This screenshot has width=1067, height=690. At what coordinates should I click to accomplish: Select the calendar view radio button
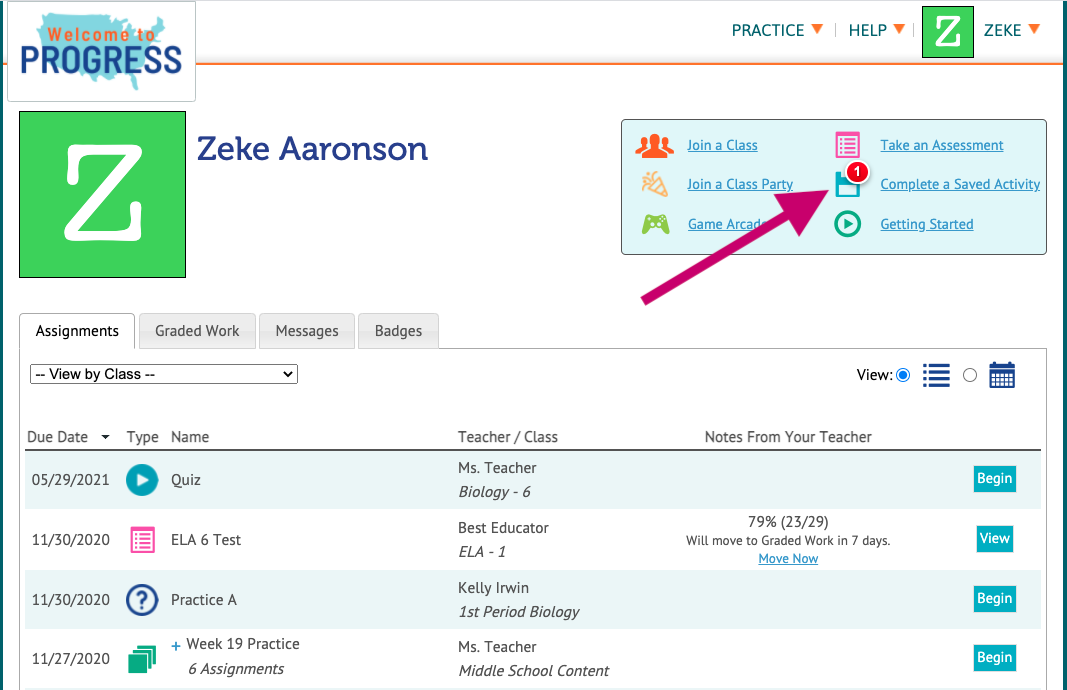(x=970, y=375)
